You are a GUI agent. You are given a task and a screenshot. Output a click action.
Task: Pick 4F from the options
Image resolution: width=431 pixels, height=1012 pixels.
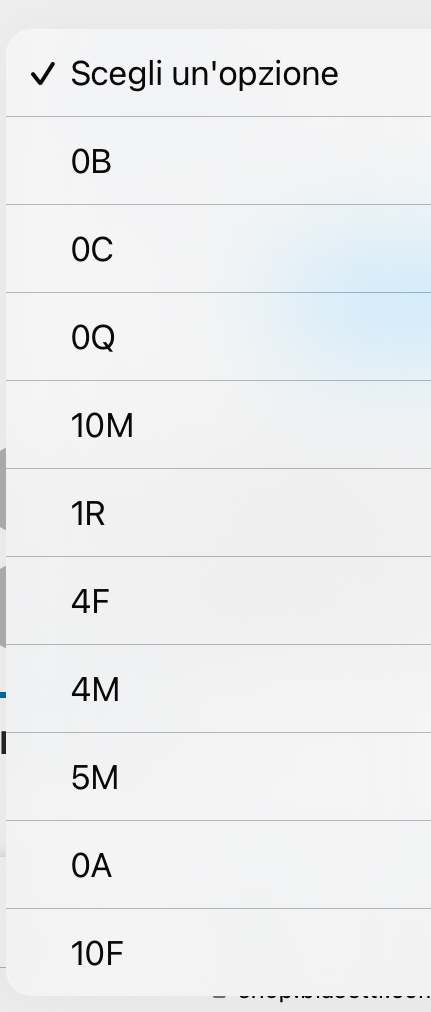[219, 600]
